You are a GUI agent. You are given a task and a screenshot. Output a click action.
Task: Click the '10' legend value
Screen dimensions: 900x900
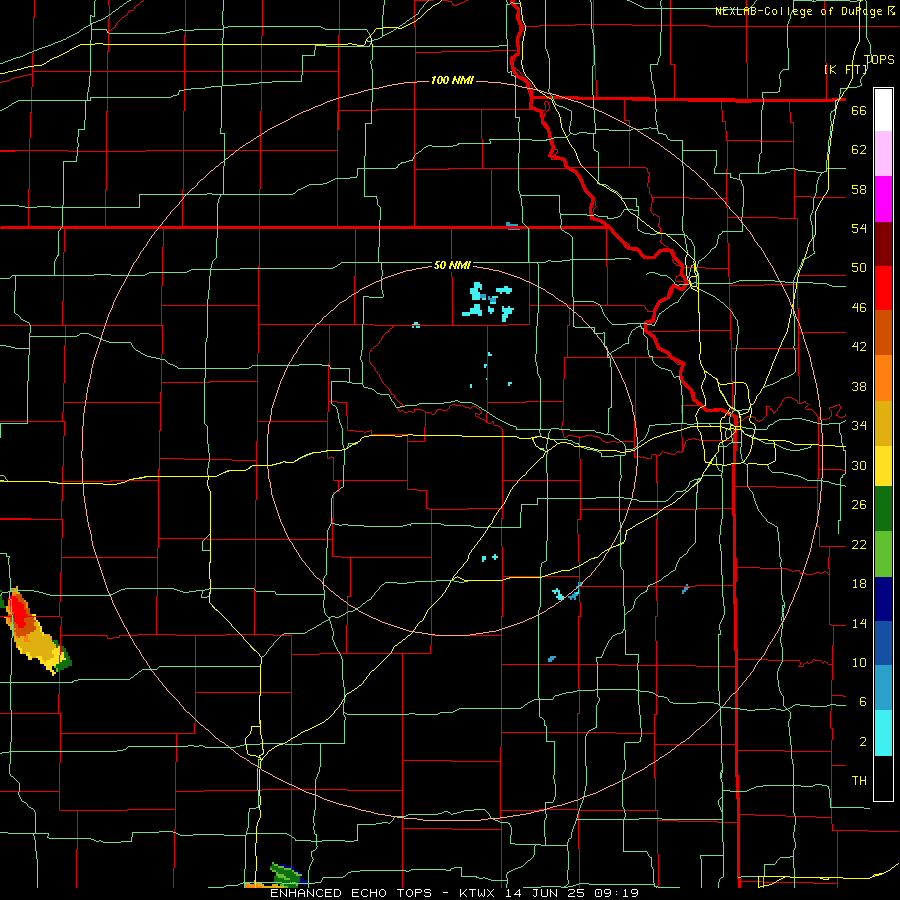pos(859,662)
